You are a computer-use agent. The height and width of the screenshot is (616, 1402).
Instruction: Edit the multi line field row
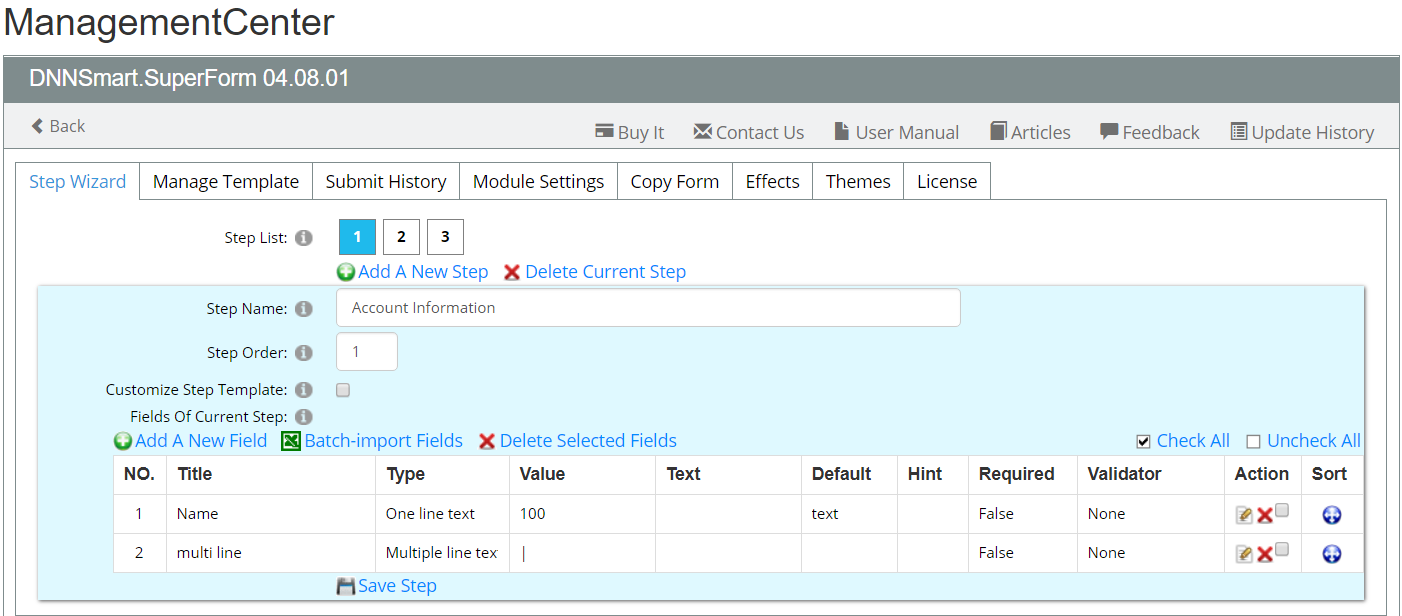tap(1244, 554)
